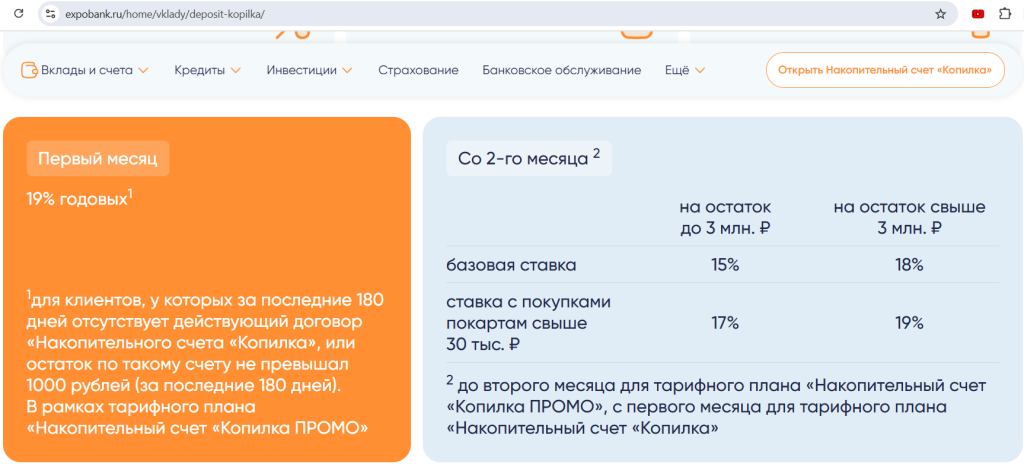Click the базовая ставка row label
1024x464 pixels.
[x=511, y=265]
